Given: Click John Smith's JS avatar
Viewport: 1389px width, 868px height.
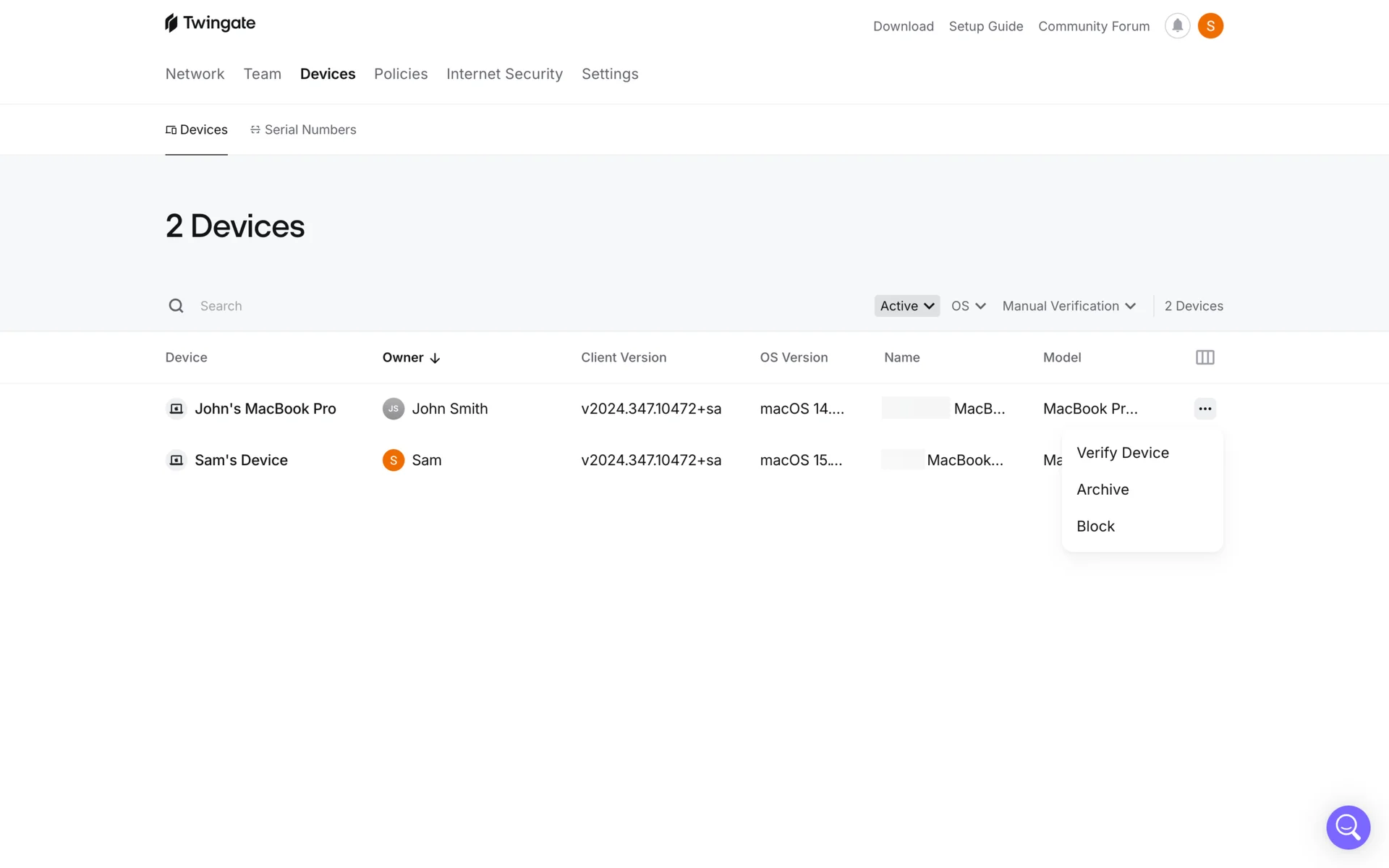Looking at the screenshot, I should pyautogui.click(x=393, y=409).
